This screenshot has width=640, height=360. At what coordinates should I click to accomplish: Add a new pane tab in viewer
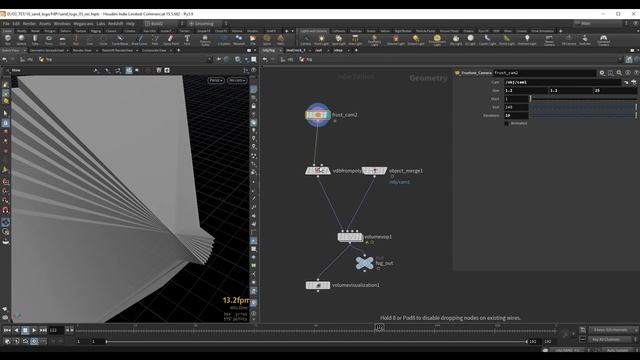click(178, 50)
